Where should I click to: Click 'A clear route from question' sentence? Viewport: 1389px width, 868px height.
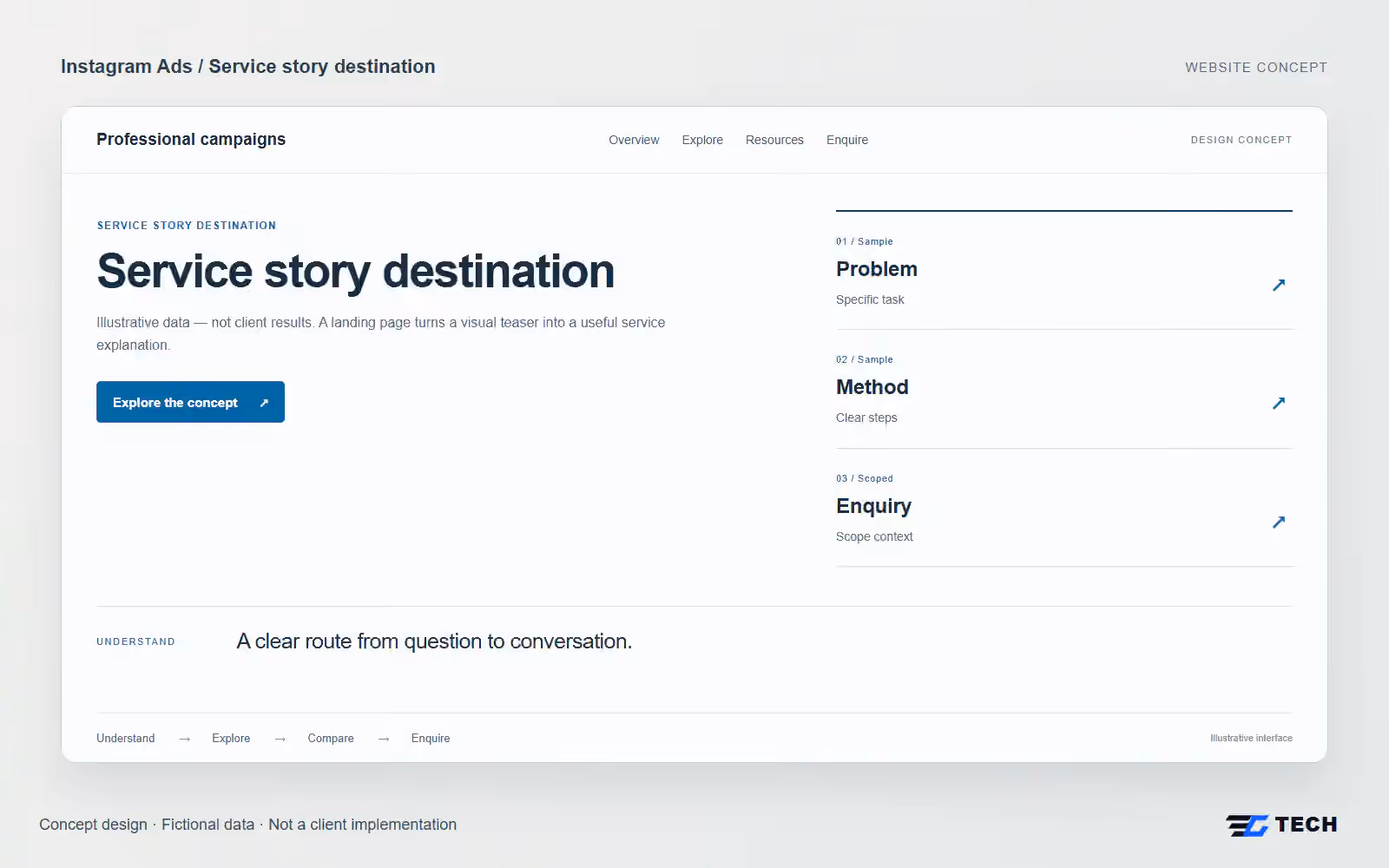(434, 641)
